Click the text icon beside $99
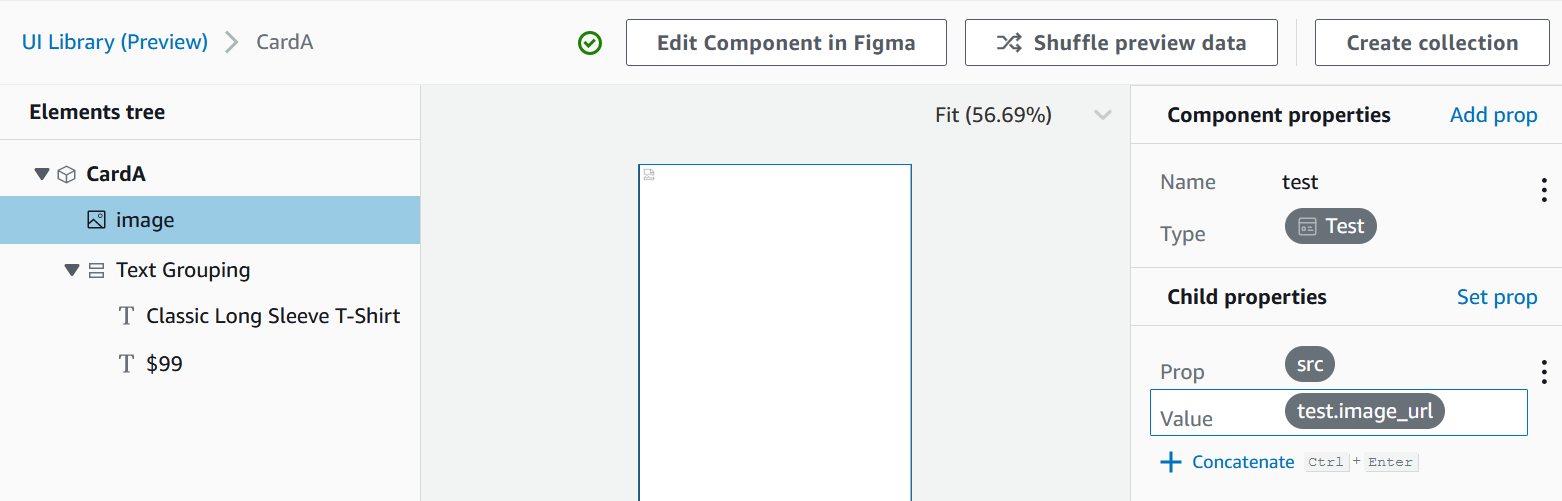Screen dimensions: 1562x501 126,364
